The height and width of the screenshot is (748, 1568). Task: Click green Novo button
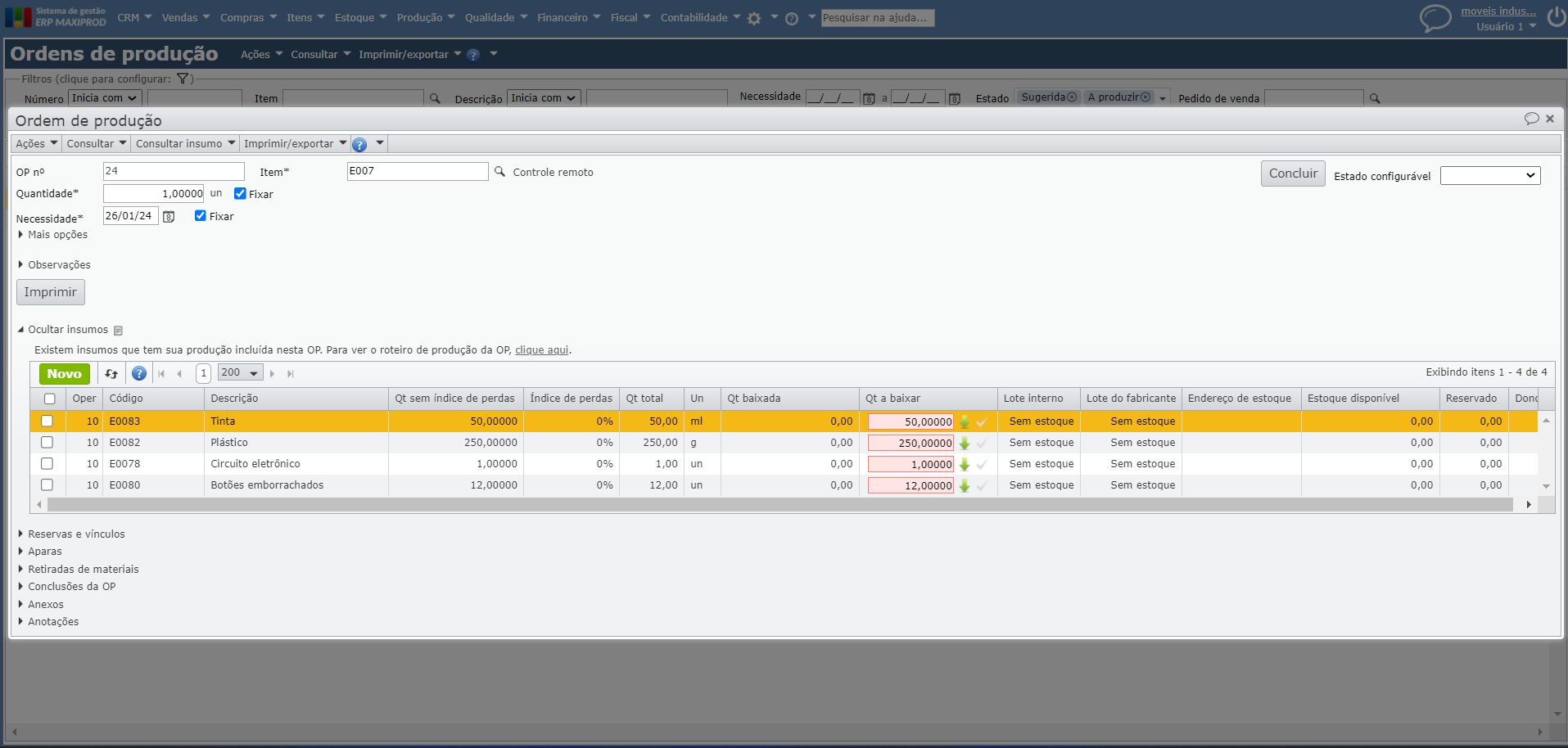[65, 373]
